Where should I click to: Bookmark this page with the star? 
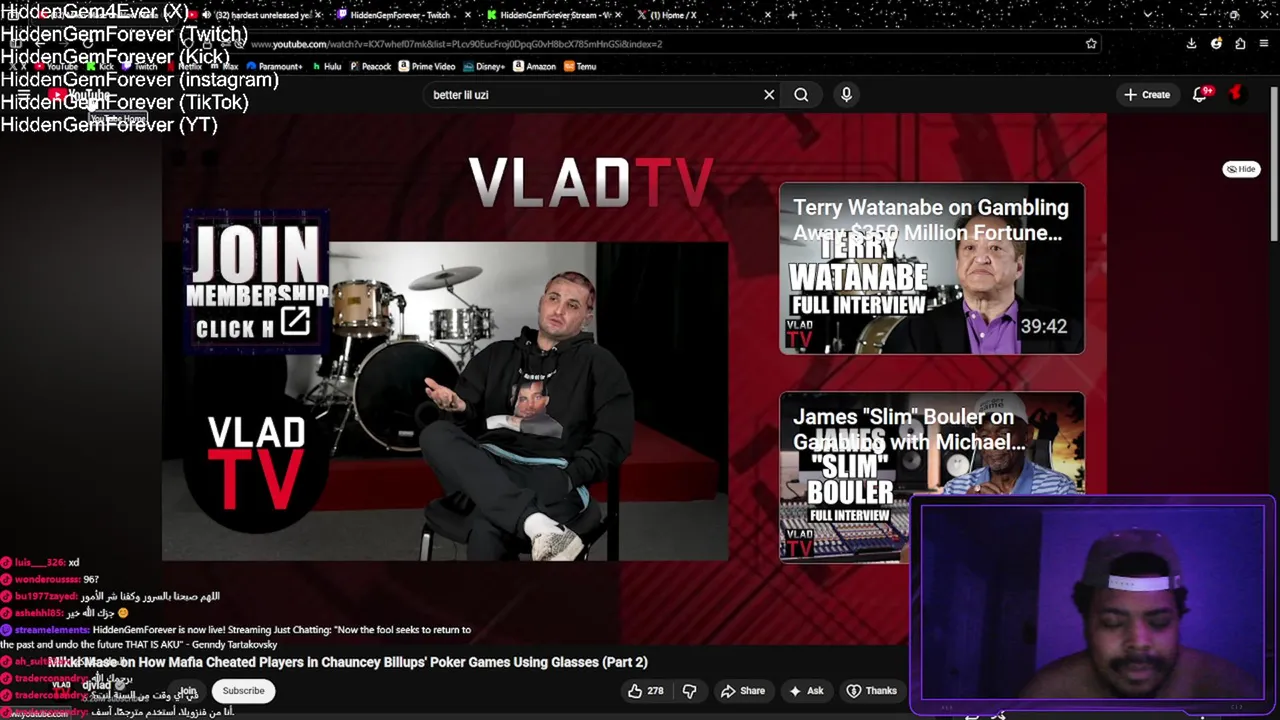pos(1091,44)
